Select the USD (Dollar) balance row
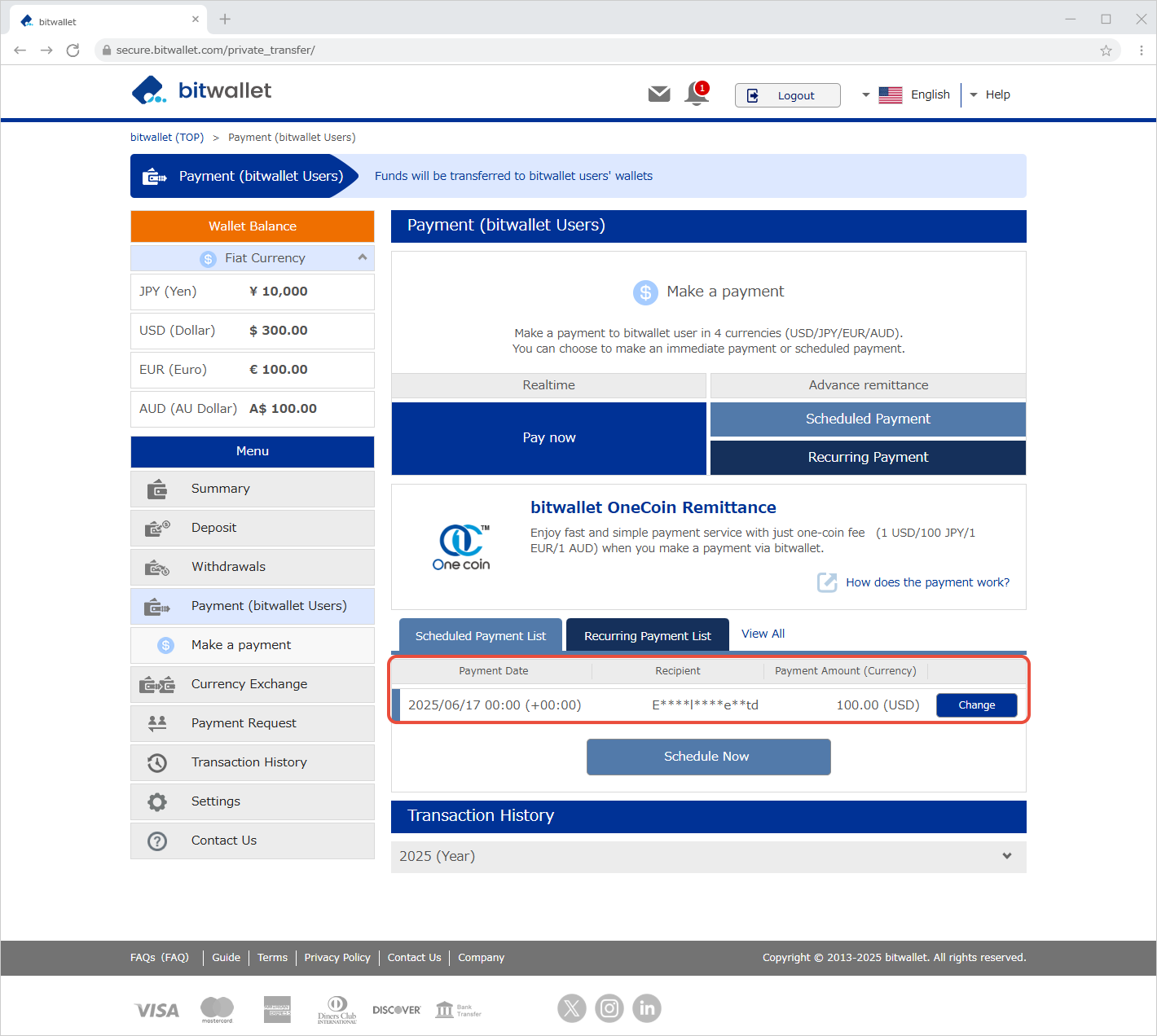The height and width of the screenshot is (1036, 1157). [x=253, y=331]
